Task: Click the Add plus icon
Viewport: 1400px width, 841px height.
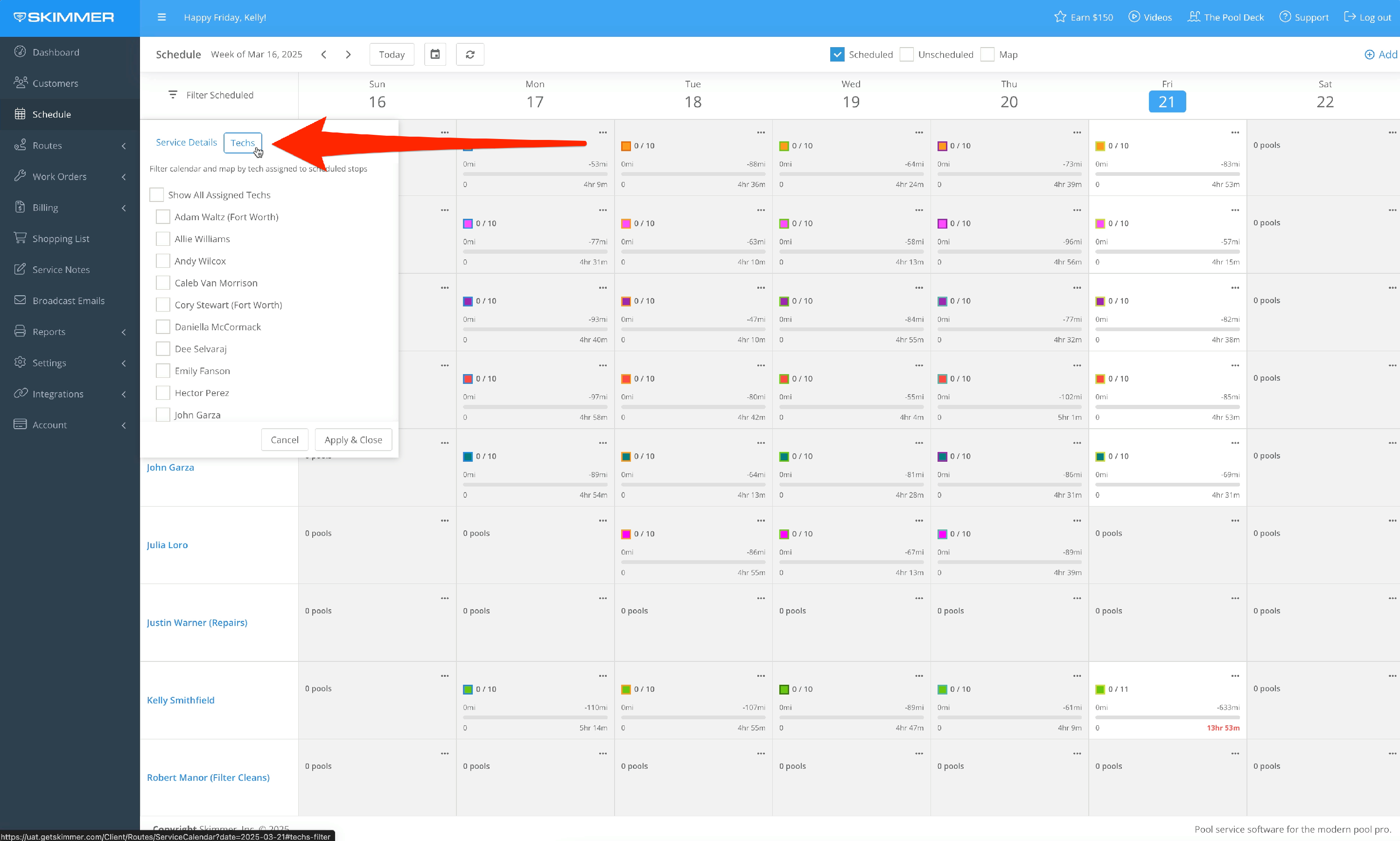Action: tap(1369, 55)
